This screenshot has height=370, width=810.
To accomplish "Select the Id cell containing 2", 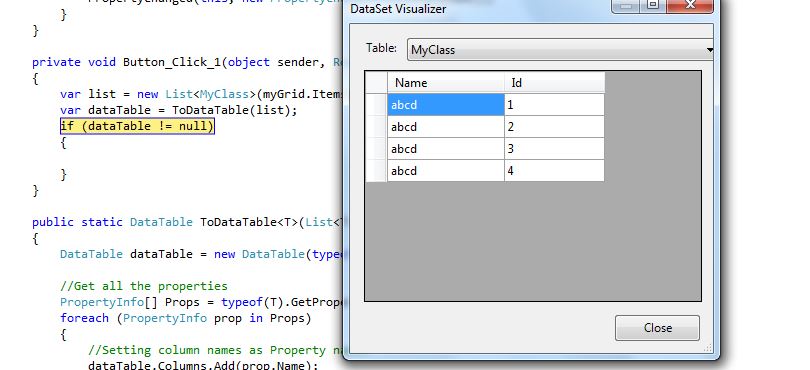I will [554, 127].
